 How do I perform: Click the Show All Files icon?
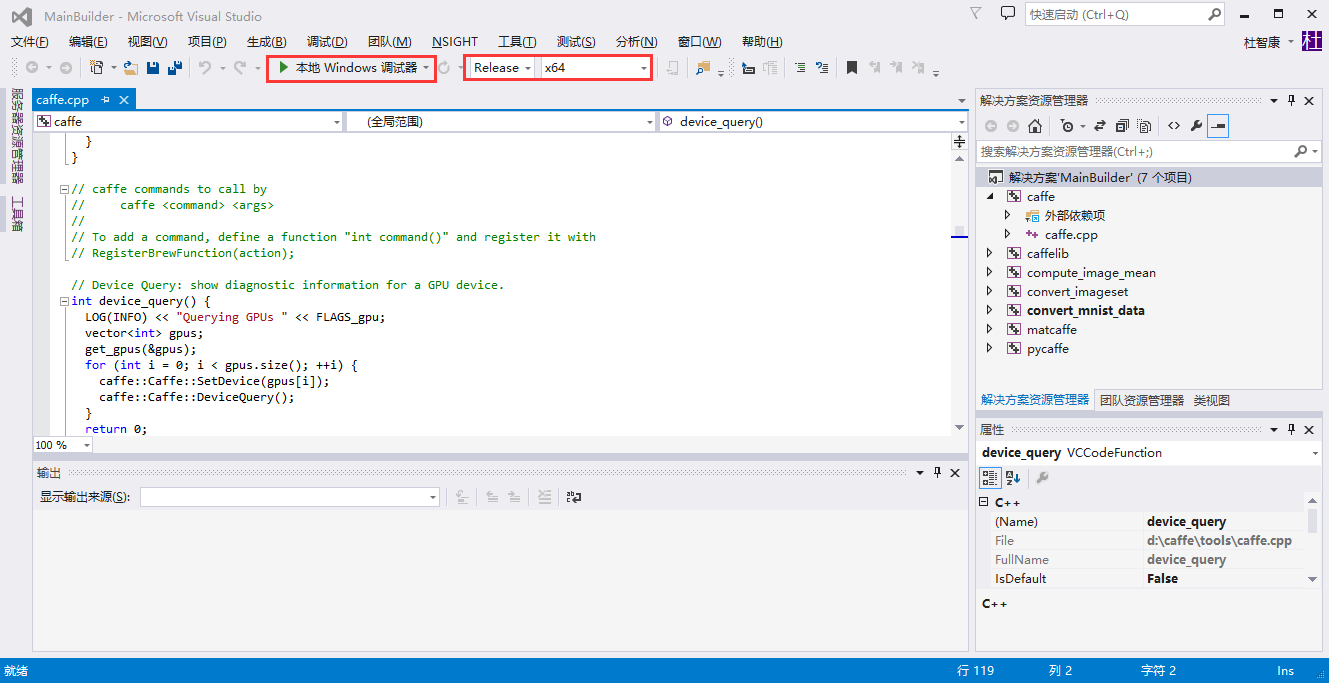[1144, 126]
